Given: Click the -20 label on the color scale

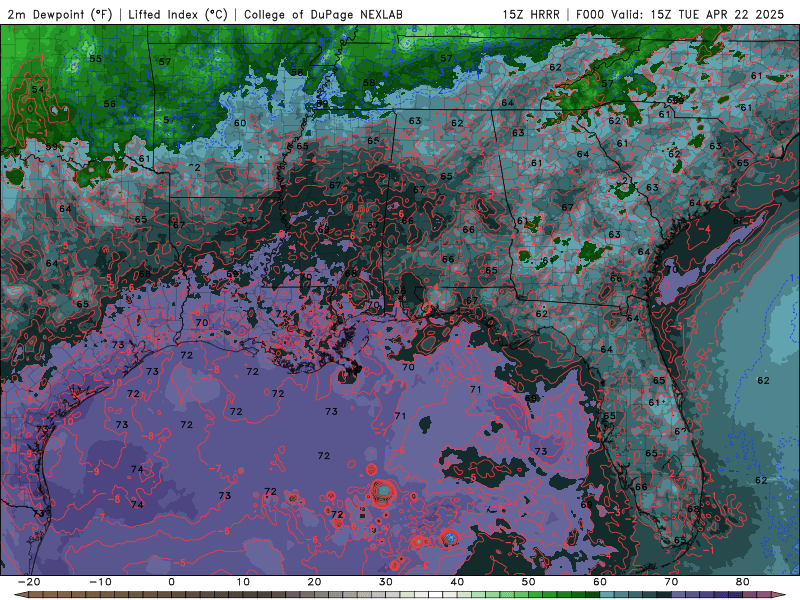Looking at the screenshot, I should [x=29, y=582].
